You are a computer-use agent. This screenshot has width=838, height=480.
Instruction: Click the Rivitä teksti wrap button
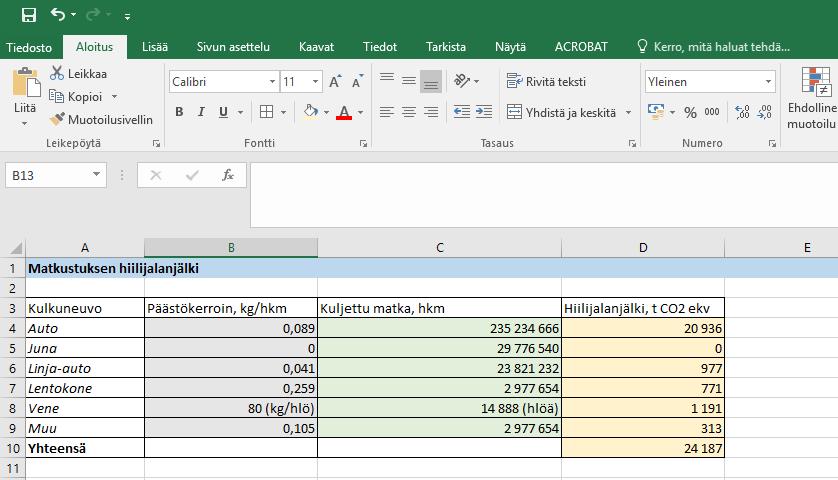click(546, 81)
